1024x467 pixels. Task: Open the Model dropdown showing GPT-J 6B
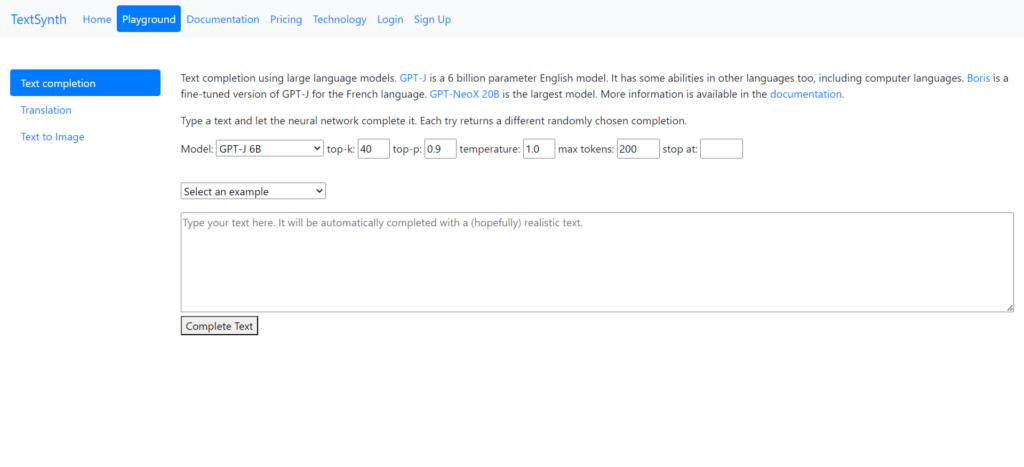[x=269, y=149]
